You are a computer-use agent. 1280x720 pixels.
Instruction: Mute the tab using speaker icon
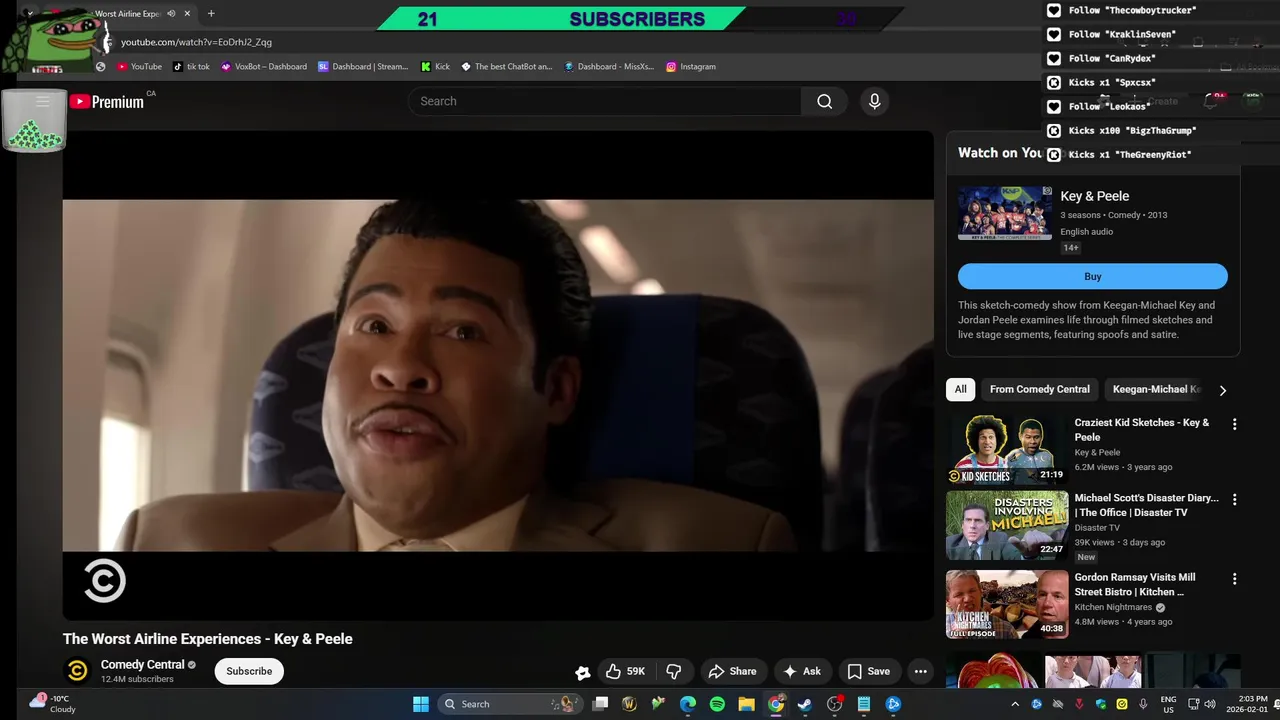point(171,14)
